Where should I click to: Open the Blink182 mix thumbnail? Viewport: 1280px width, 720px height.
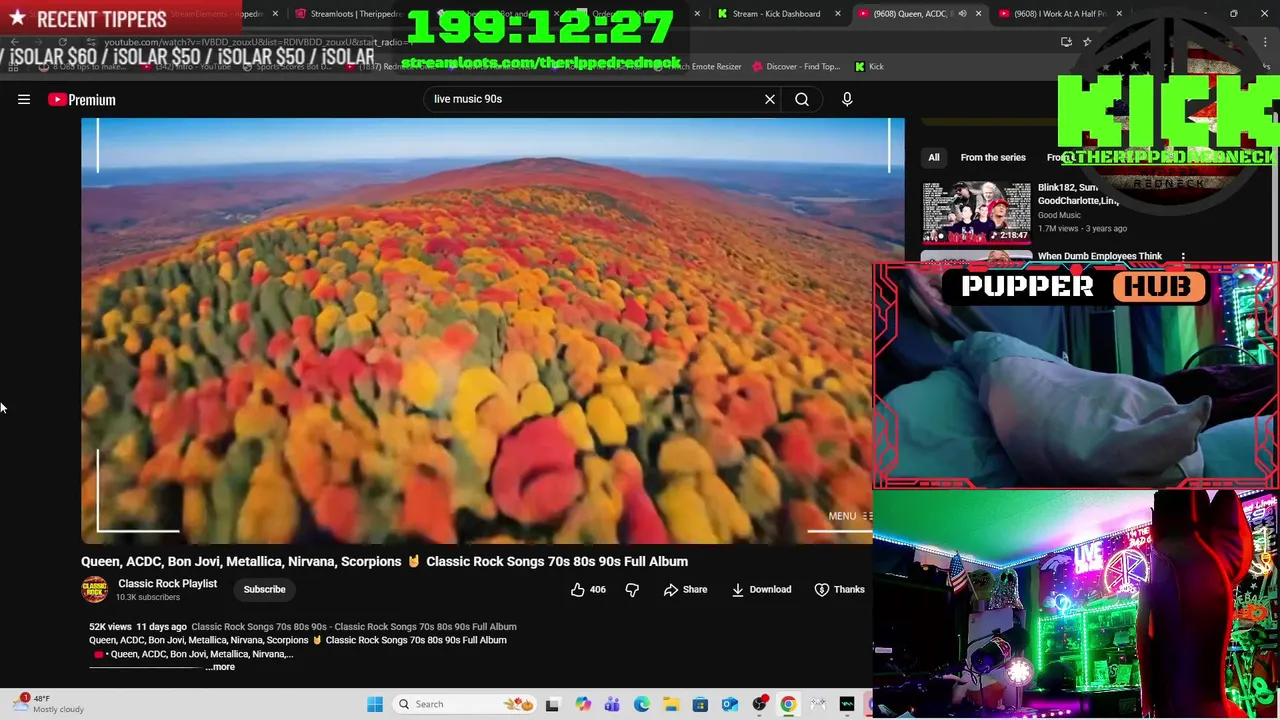coord(976,213)
